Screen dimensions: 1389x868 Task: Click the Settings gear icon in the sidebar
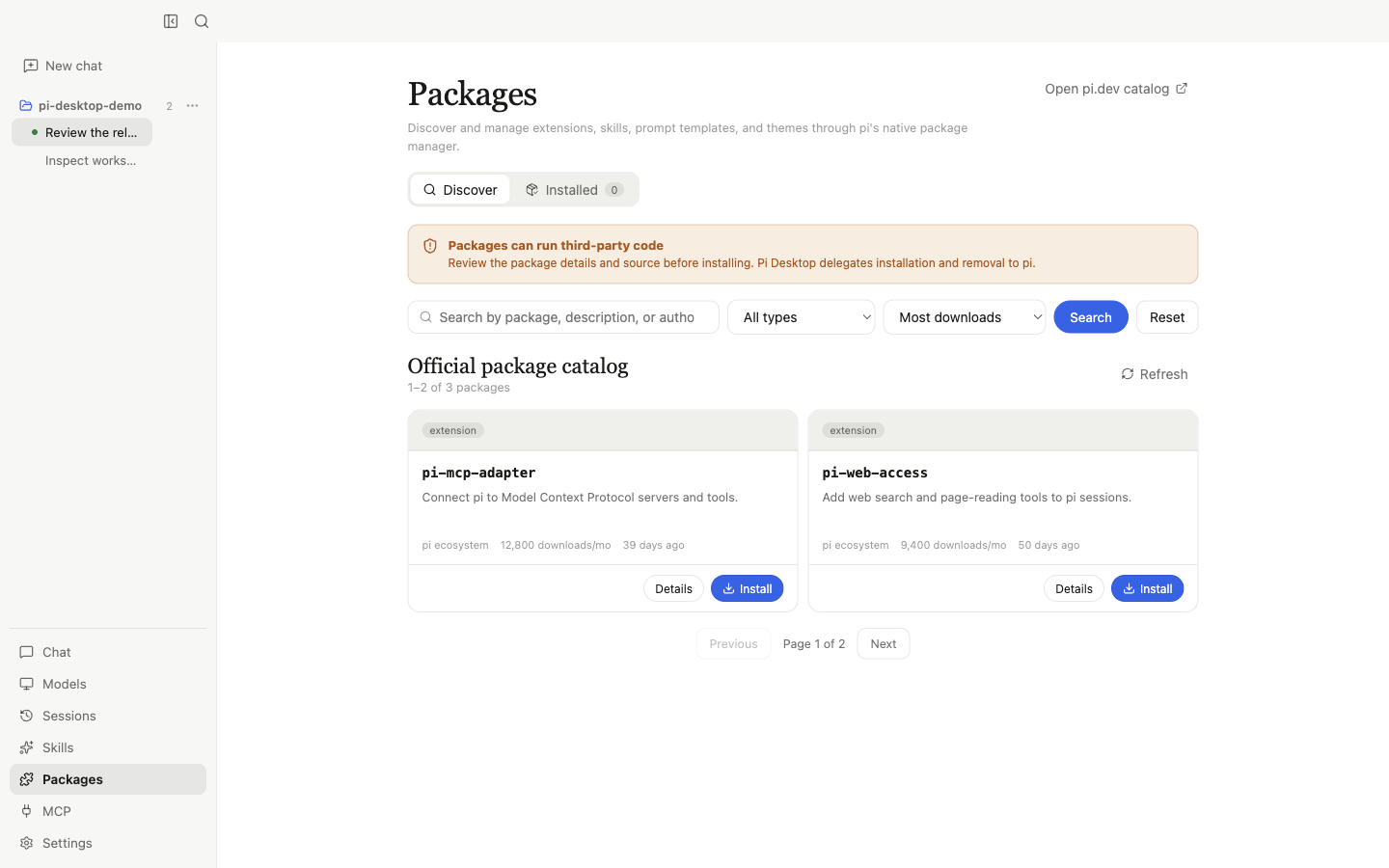tap(27, 843)
